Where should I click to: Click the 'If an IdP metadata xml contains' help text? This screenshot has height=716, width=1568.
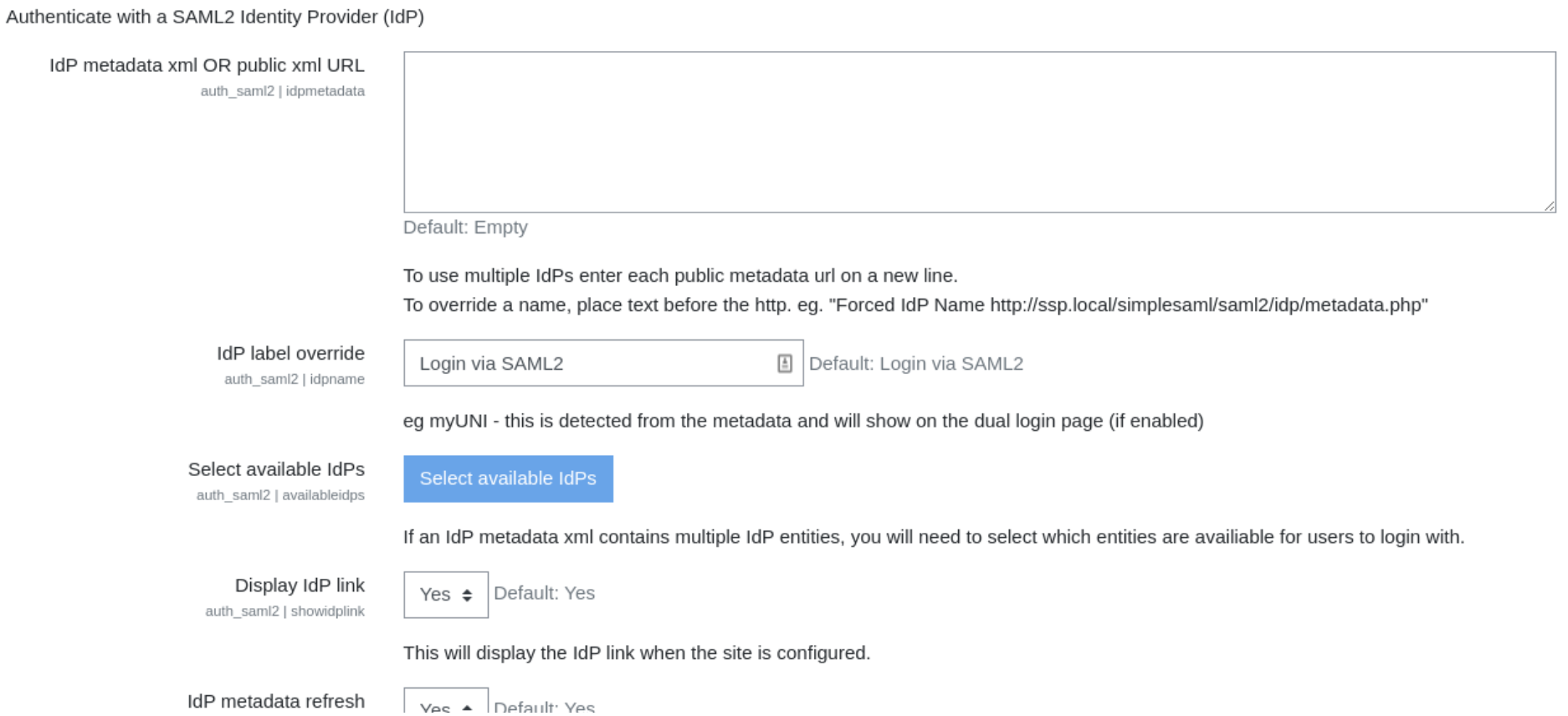934,537
